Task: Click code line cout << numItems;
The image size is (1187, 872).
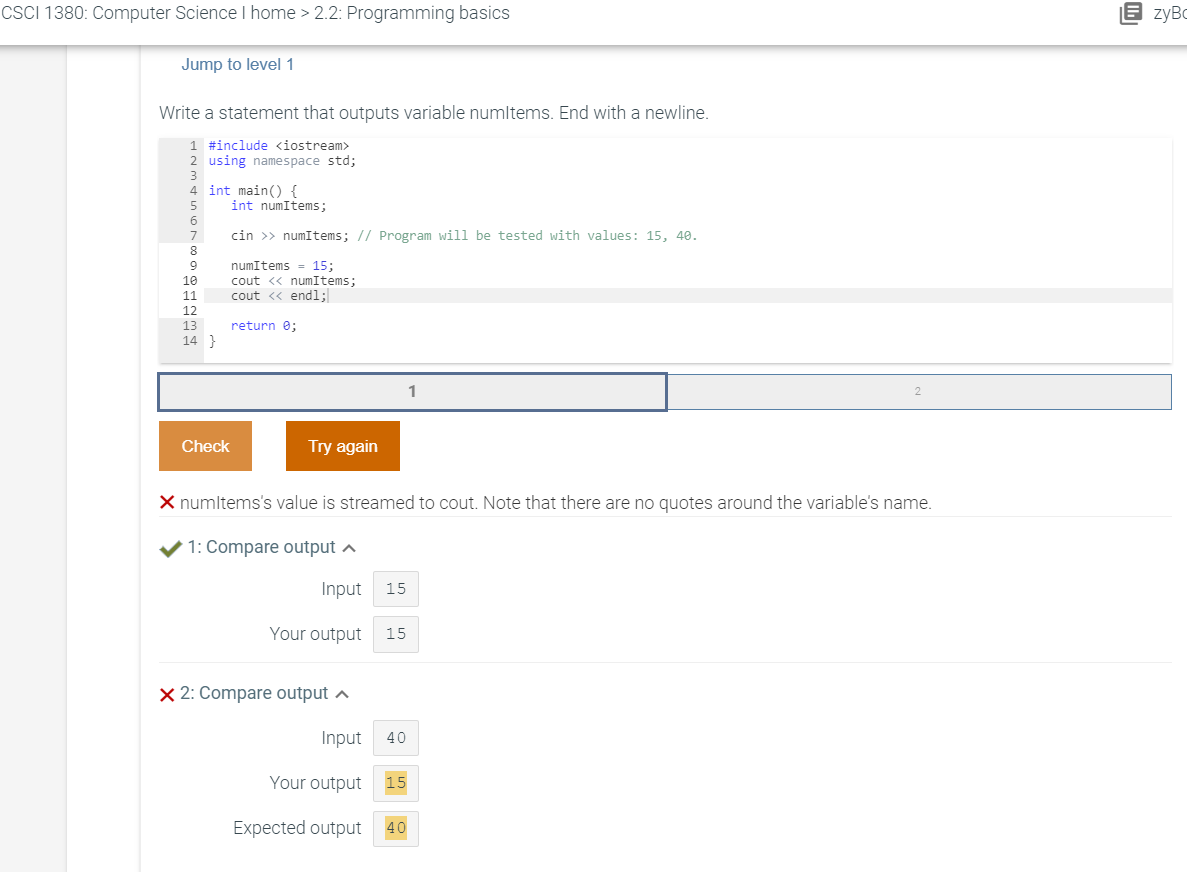Action: coord(293,281)
